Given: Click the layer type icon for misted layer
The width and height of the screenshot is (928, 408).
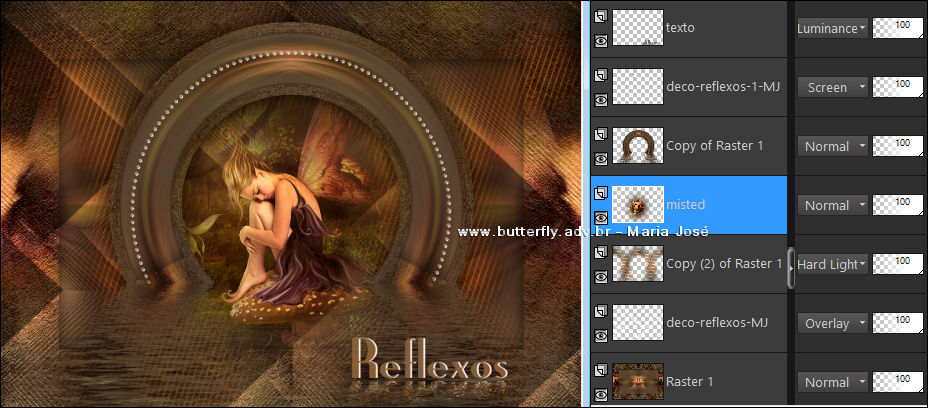Looking at the screenshot, I should coord(601,192).
